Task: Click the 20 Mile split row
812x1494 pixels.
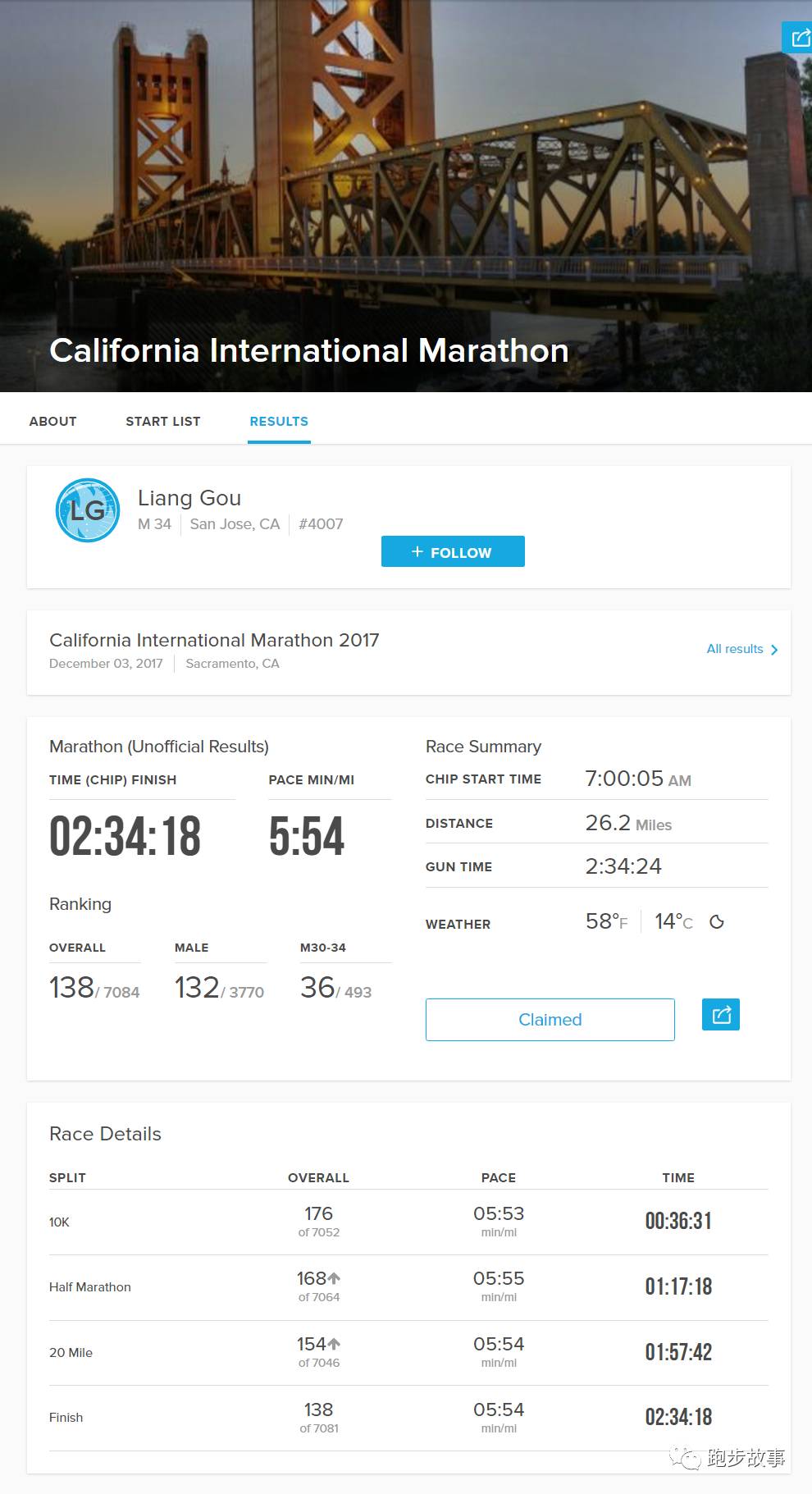Action: [x=408, y=1352]
